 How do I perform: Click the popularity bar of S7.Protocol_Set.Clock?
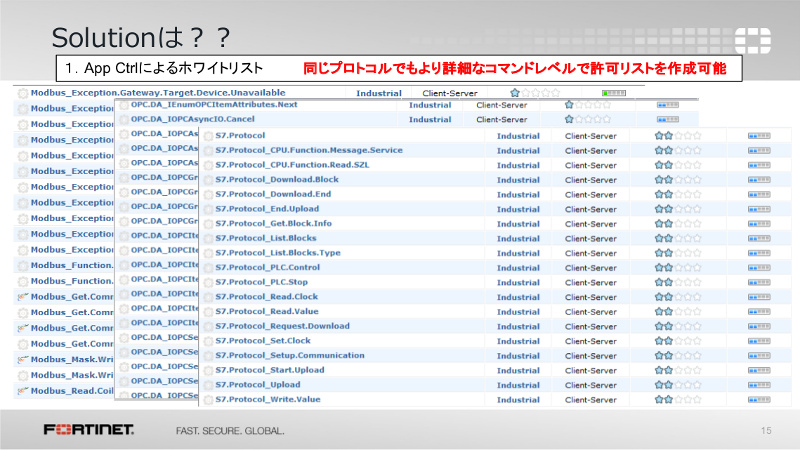click(759, 341)
